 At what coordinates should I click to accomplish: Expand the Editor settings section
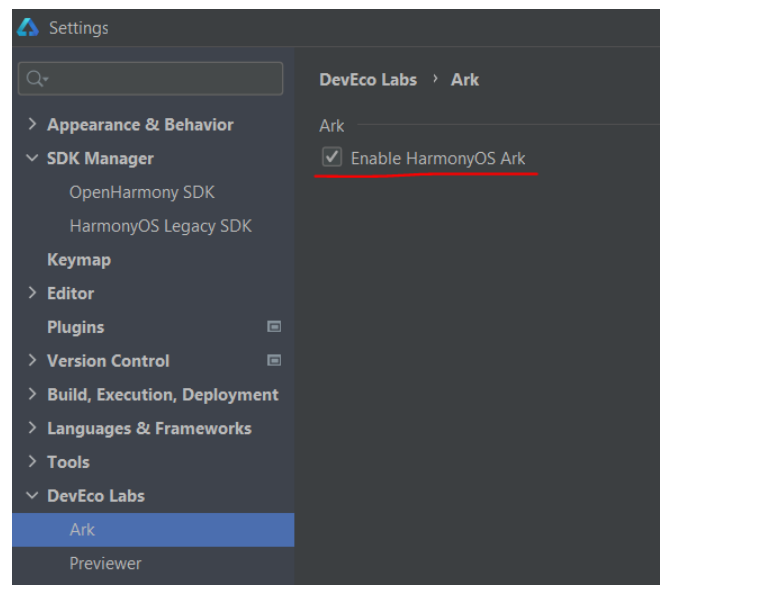(x=33, y=293)
